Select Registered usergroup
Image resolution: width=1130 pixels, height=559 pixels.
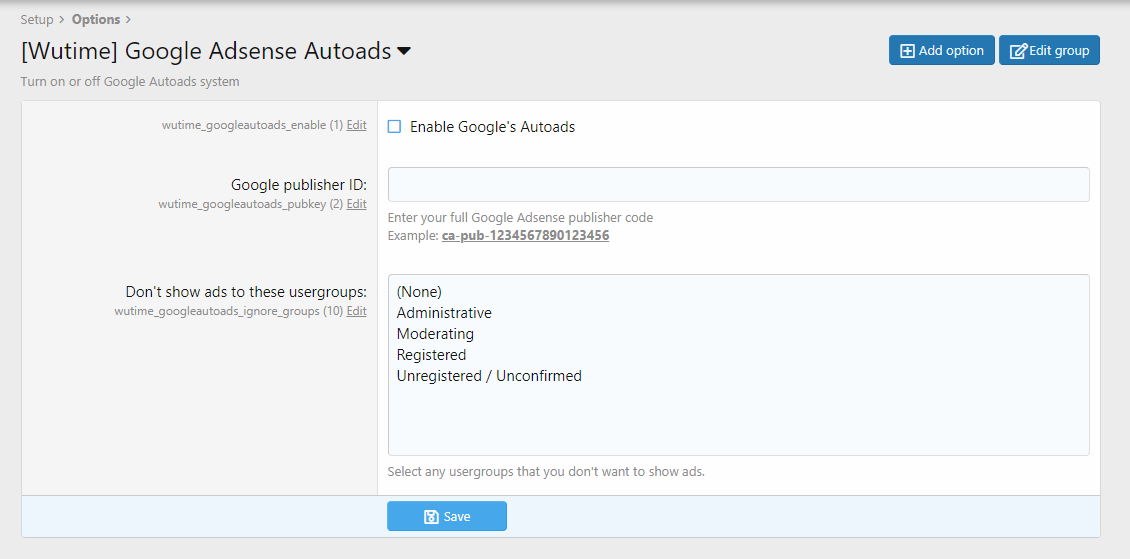coord(739,354)
